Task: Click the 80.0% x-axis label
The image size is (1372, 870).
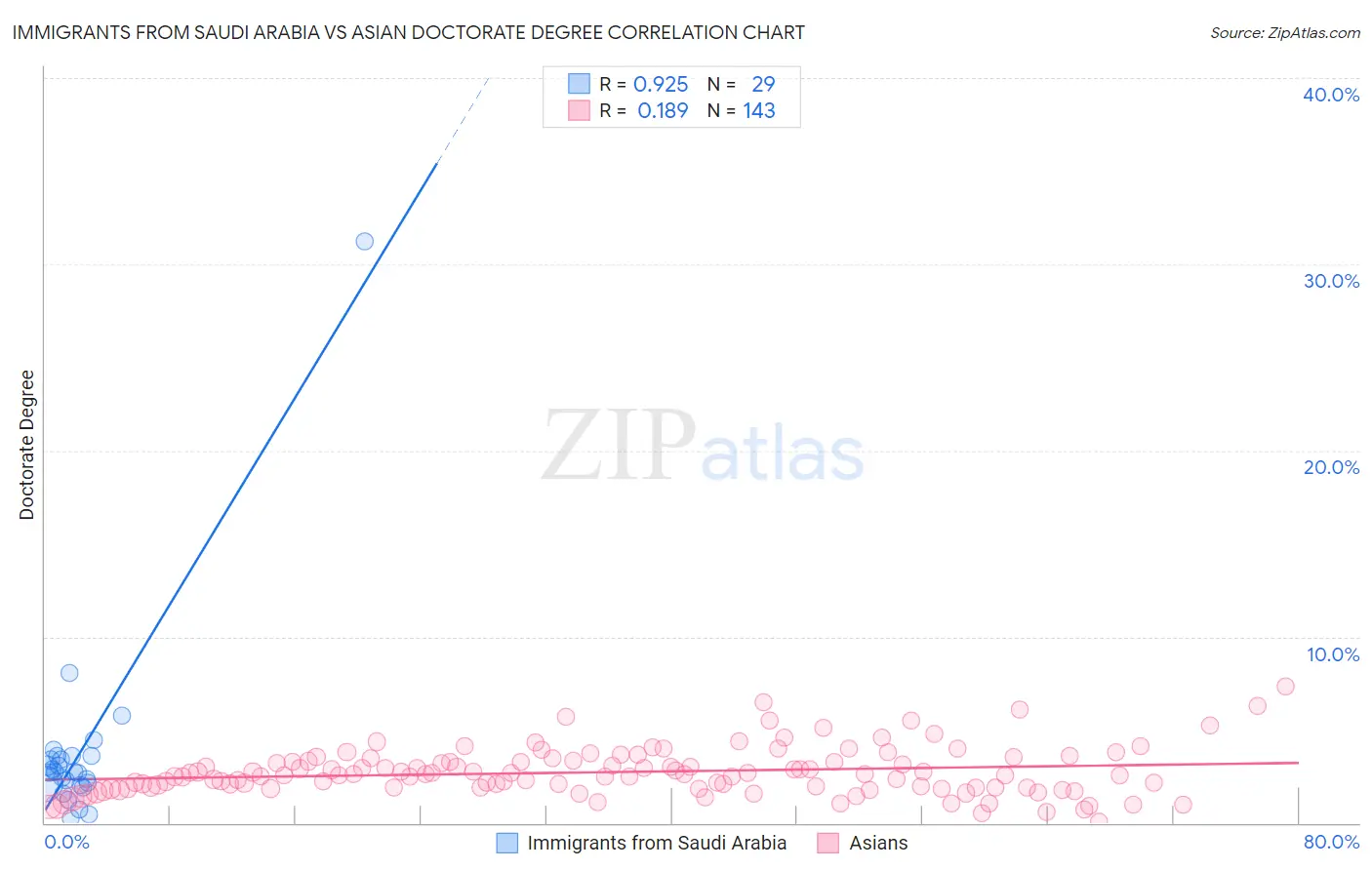Action: pyautogui.click(x=1331, y=842)
